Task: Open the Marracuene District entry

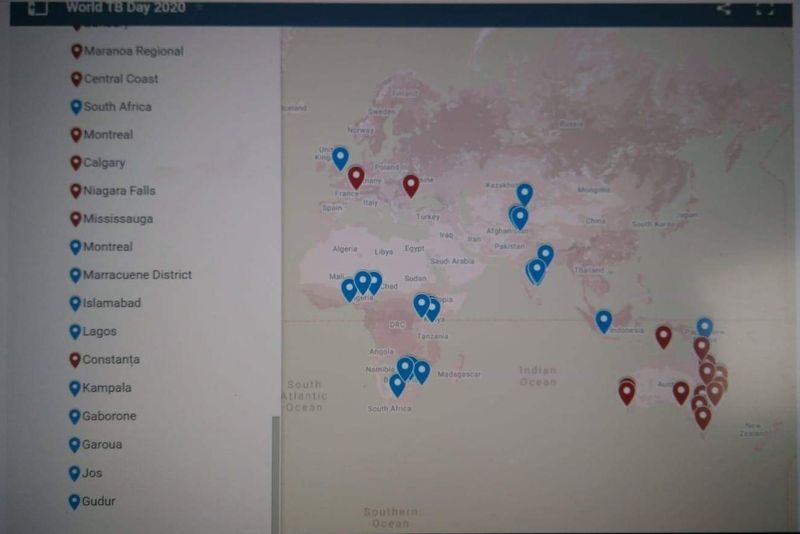Action: pos(137,275)
